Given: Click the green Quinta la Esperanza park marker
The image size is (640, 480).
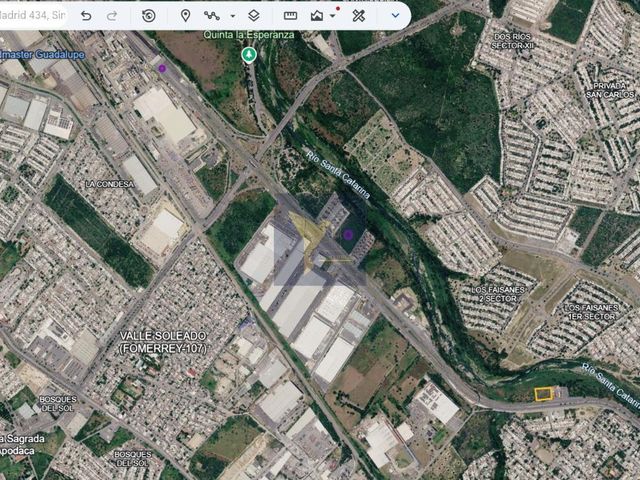Looking at the screenshot, I should pos(249,55).
